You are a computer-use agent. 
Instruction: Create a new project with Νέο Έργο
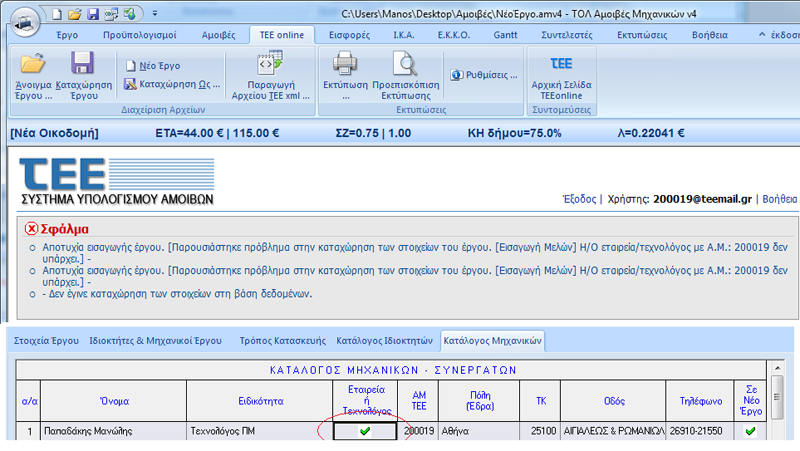coord(153,65)
